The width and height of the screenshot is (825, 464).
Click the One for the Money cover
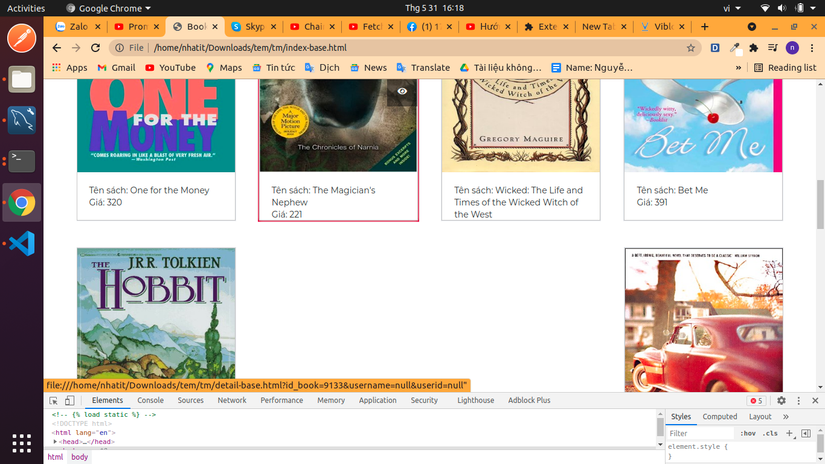tap(156, 126)
